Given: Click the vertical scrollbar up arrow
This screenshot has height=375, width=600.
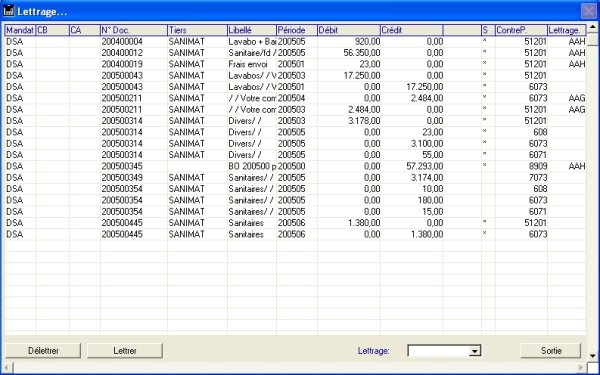Looking at the screenshot, I should tap(592, 28).
